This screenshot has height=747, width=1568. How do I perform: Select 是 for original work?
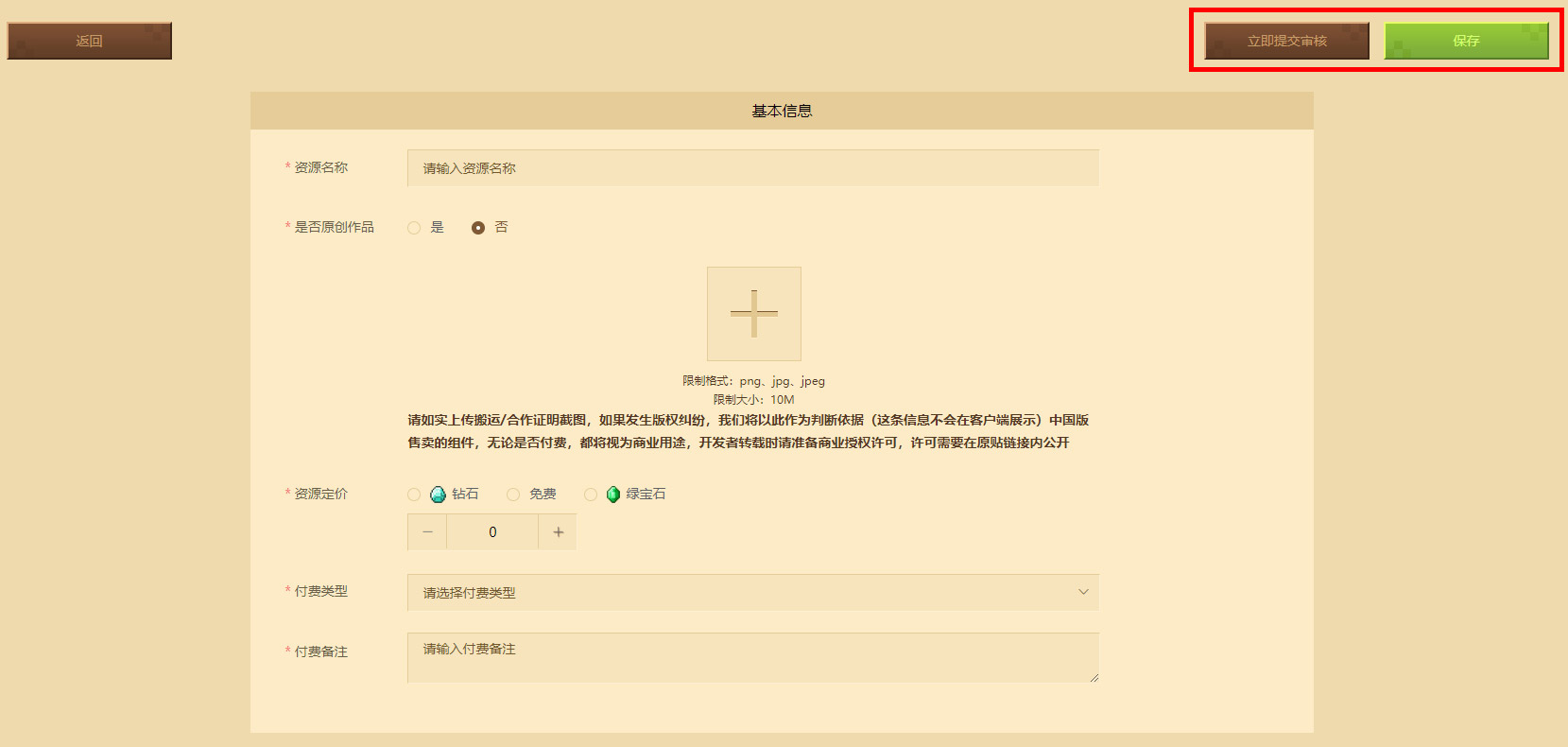click(x=414, y=228)
